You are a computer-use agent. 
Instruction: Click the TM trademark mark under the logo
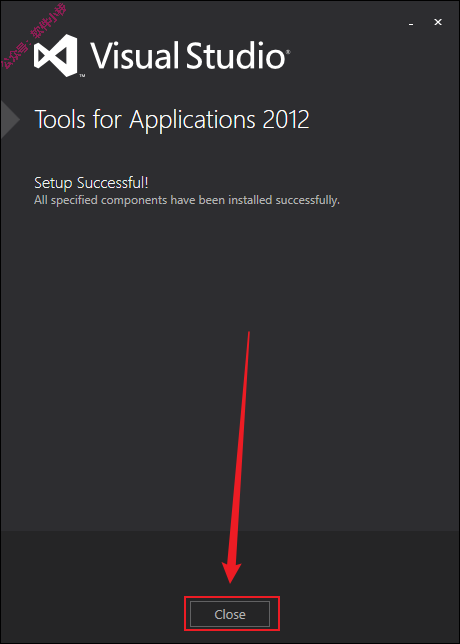[x=82, y=76]
